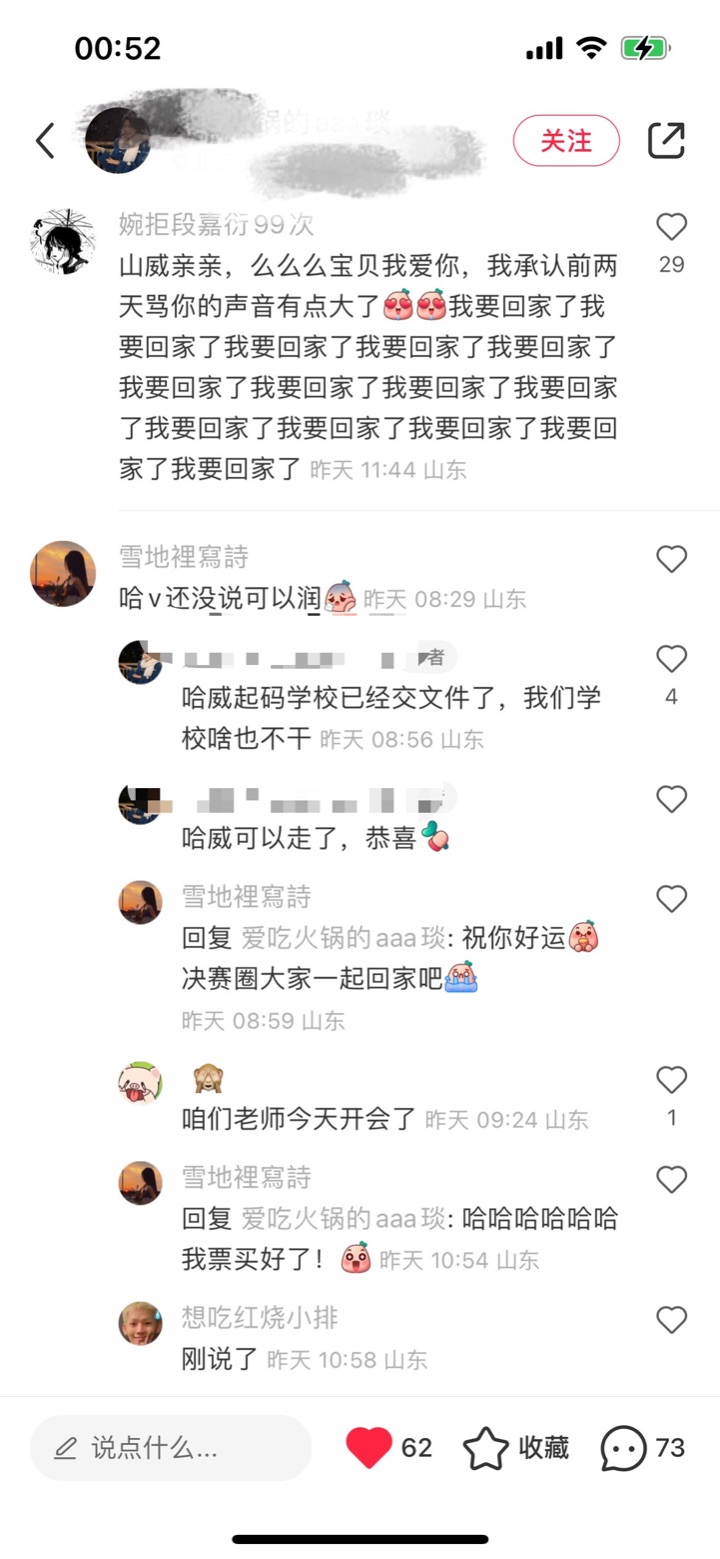720x1559 pixels.
Task: Open the pig avatar of the monkey-emoji commenter
Action: [x=140, y=1083]
